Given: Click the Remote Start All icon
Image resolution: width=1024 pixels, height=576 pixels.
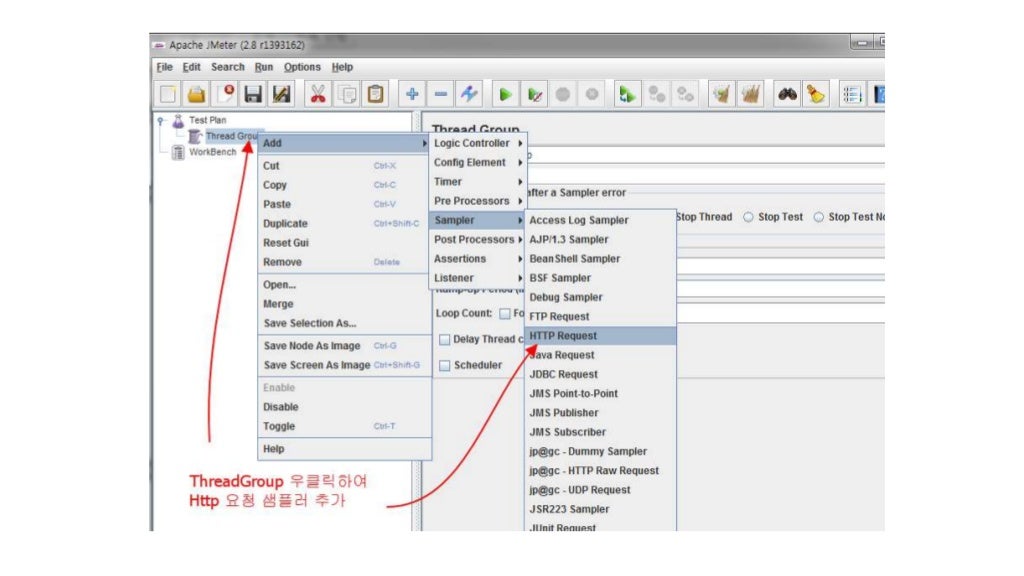Looking at the screenshot, I should [627, 95].
